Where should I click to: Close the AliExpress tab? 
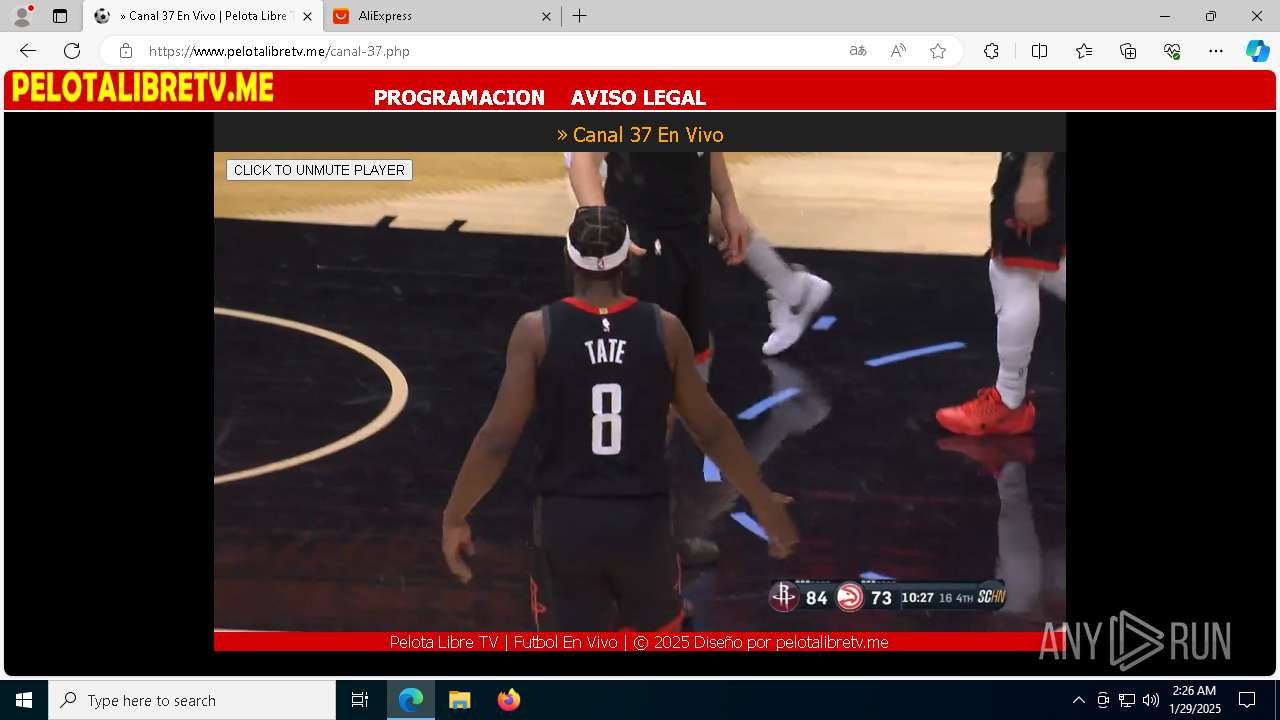coord(546,16)
